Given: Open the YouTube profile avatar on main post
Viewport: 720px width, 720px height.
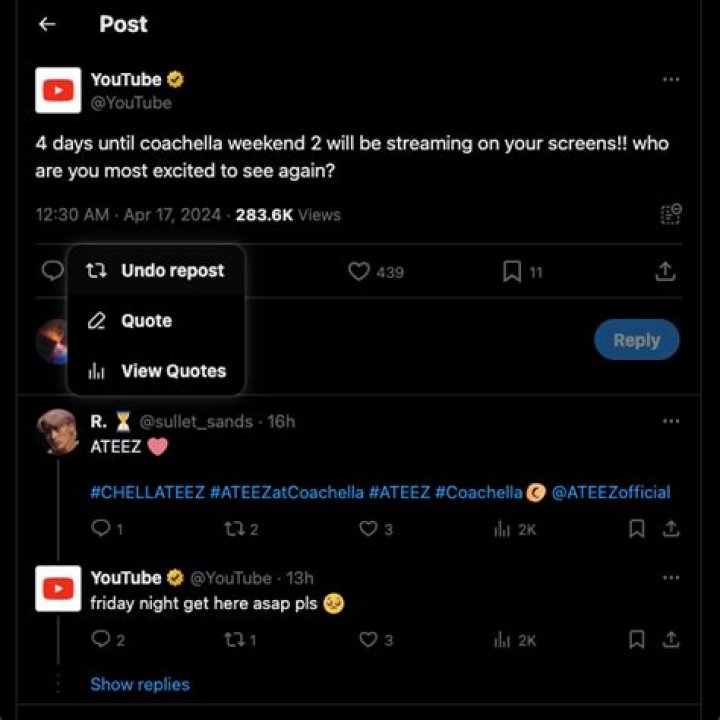Looking at the screenshot, I should coord(58,90).
